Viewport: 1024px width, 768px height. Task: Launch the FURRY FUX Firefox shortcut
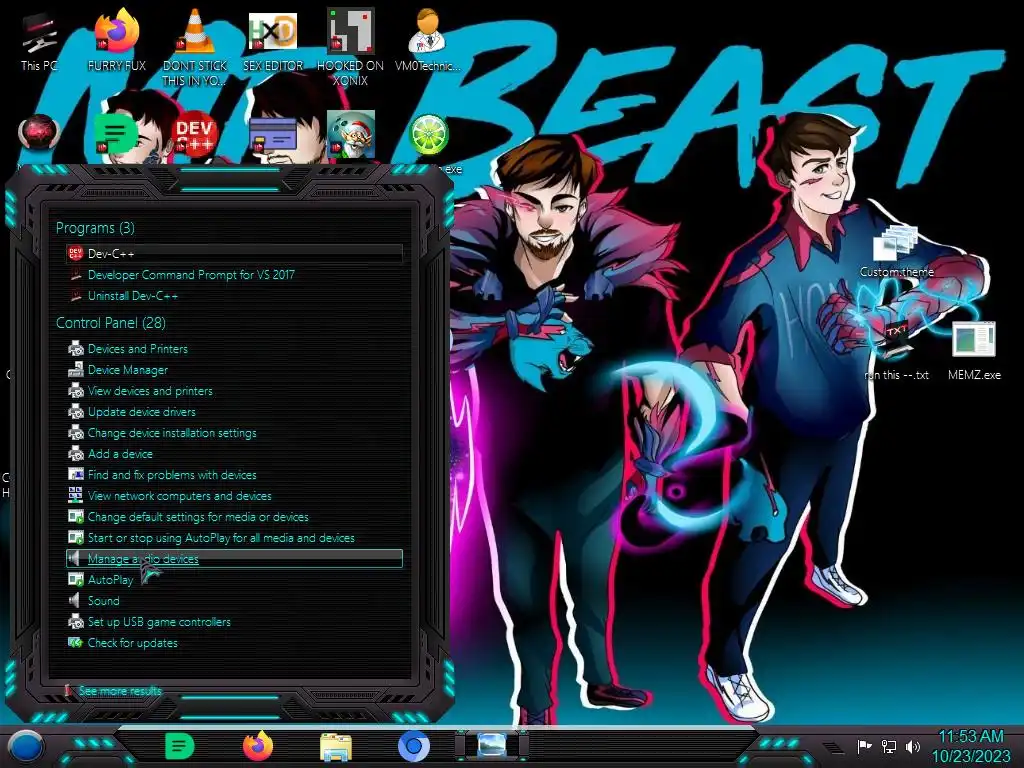[116, 40]
